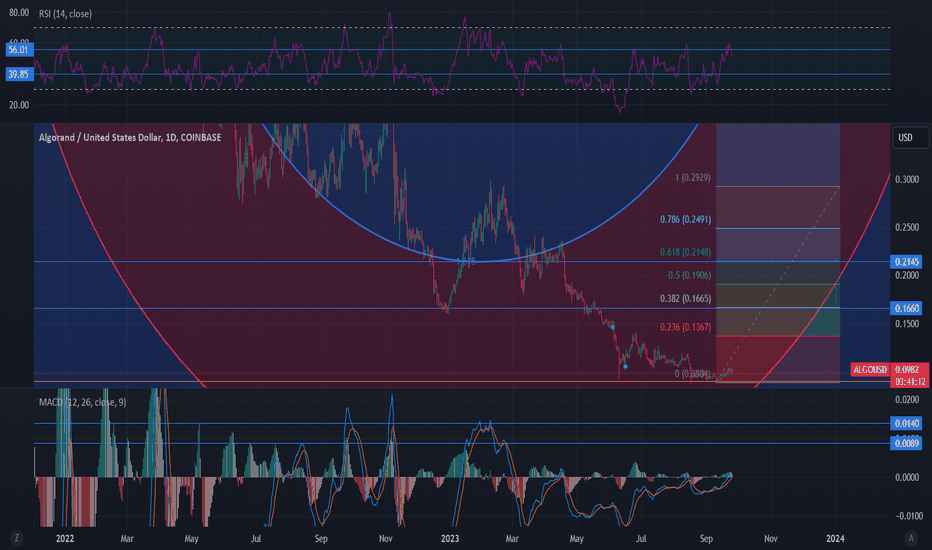Viewport: 932px width, 550px height.
Task: Click the 0.0140 MACD level label
Action: [906, 423]
